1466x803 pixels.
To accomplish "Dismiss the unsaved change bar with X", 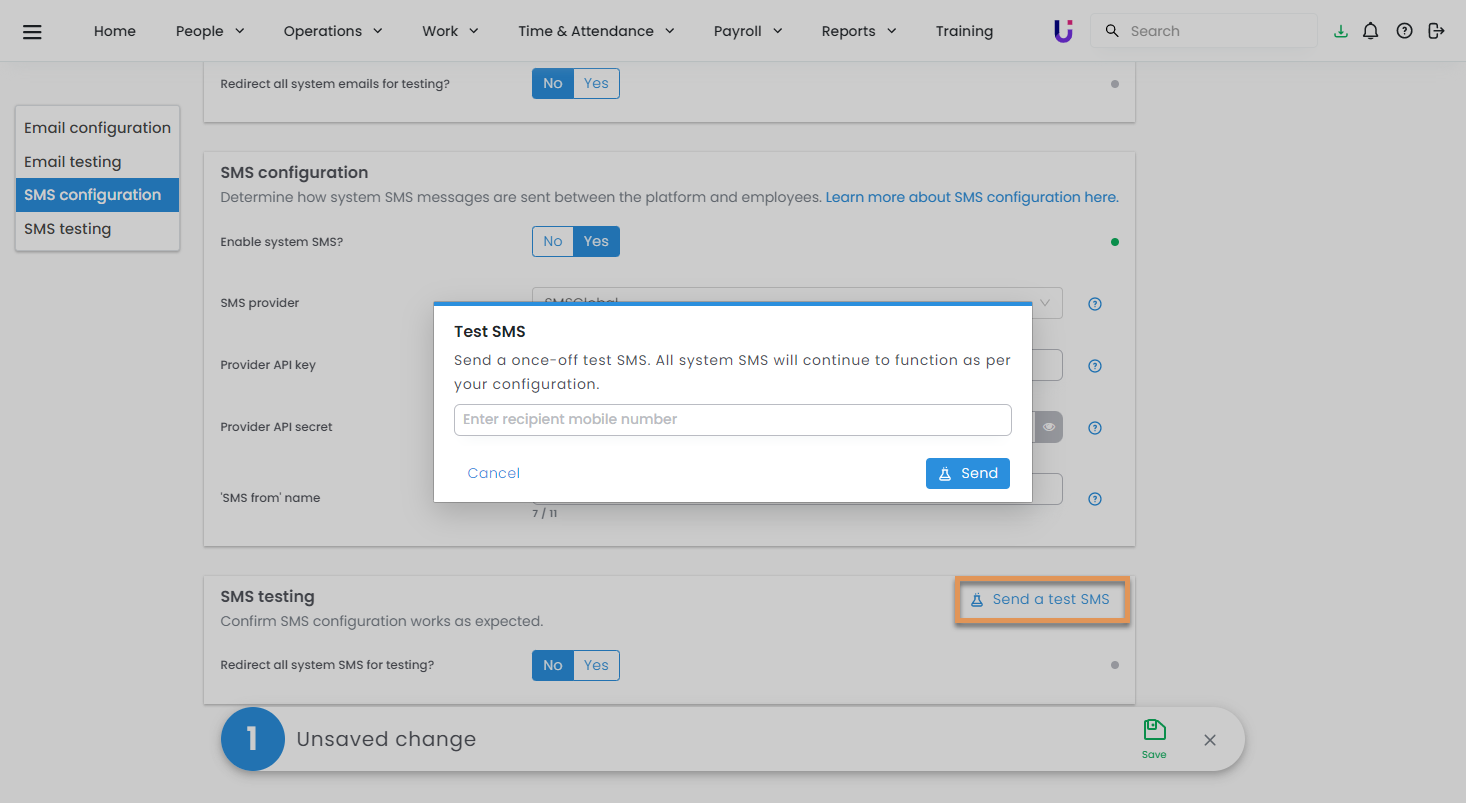I will pyautogui.click(x=1210, y=740).
